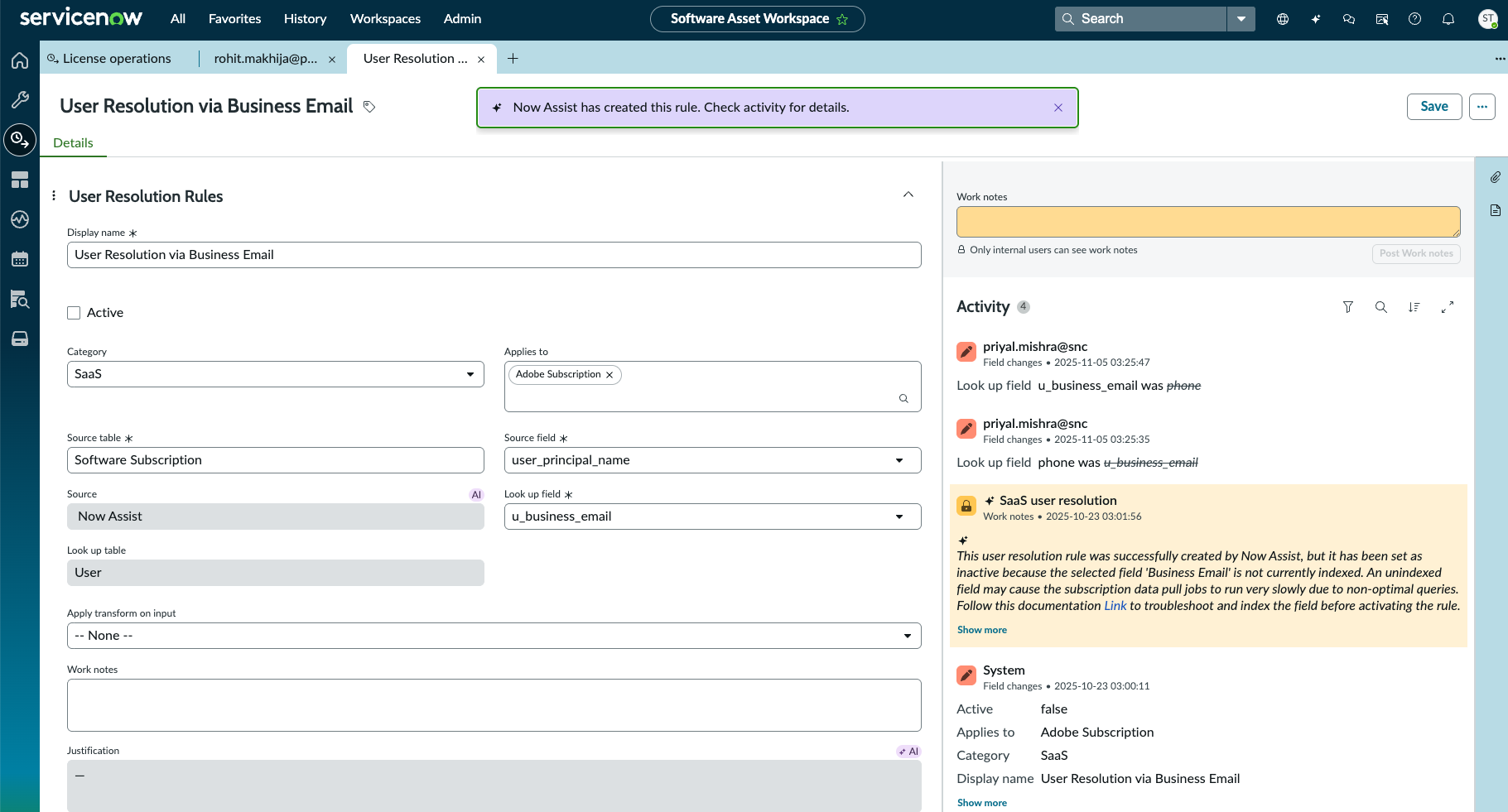The width and height of the screenshot is (1508, 812).
Task: Open the hard drive inventory icon in sidebar
Action: 20,339
